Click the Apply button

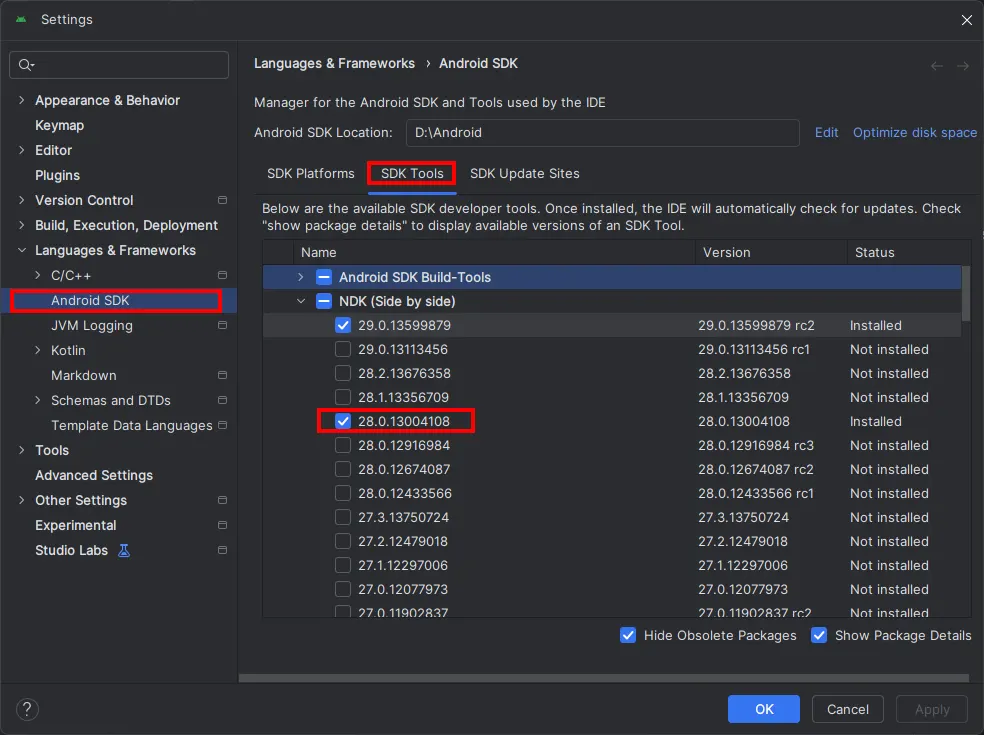[x=932, y=709]
